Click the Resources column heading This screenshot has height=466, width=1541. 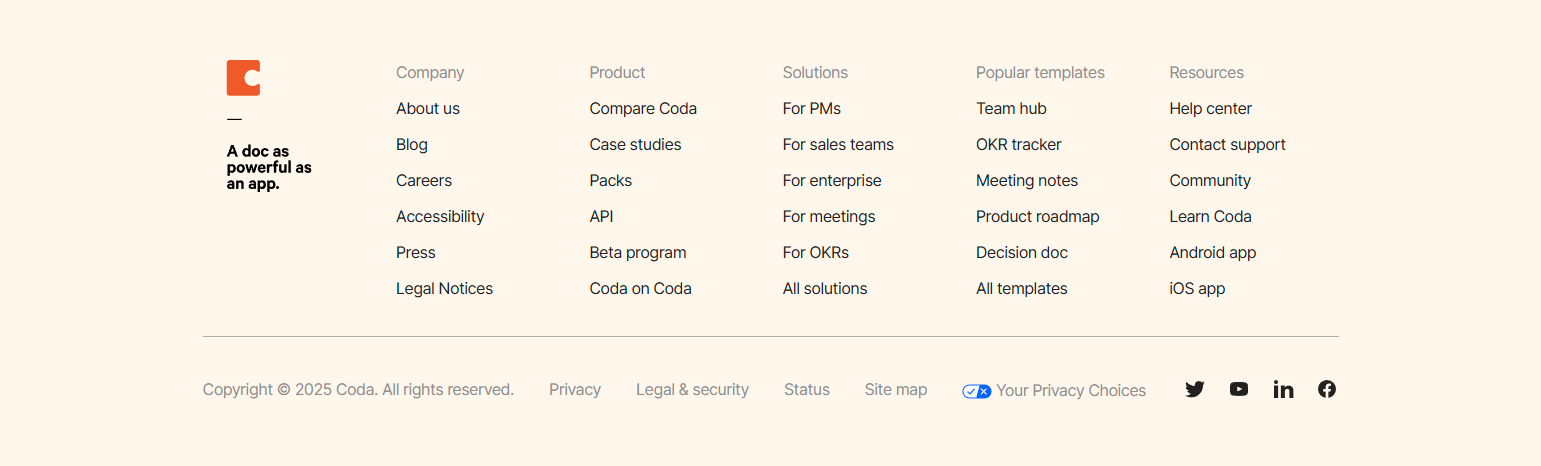click(x=1207, y=72)
